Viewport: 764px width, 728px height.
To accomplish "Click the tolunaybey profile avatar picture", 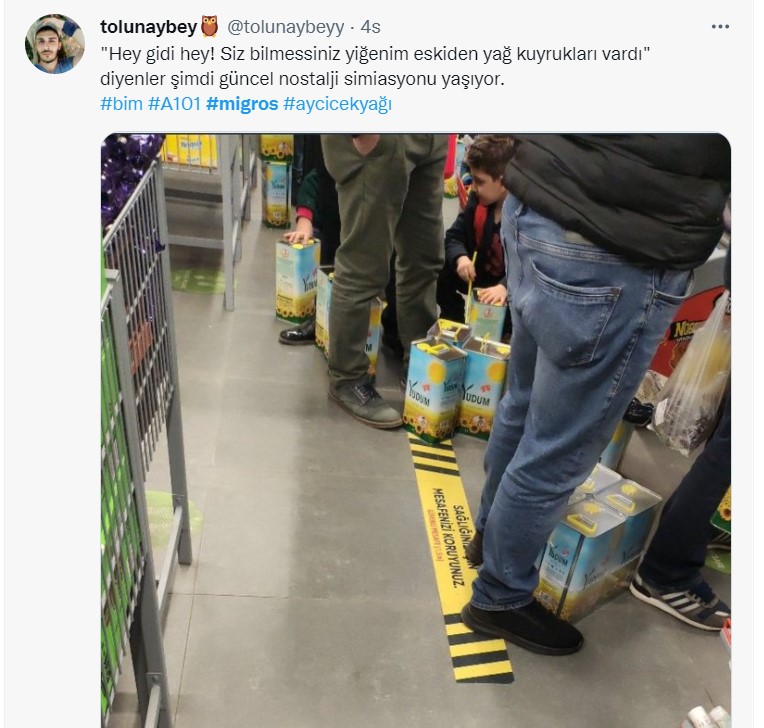I will pos(55,44).
